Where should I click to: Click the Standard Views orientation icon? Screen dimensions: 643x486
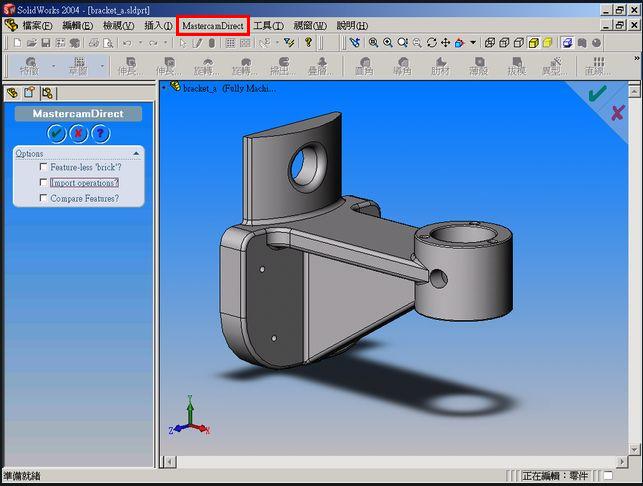tap(460, 42)
